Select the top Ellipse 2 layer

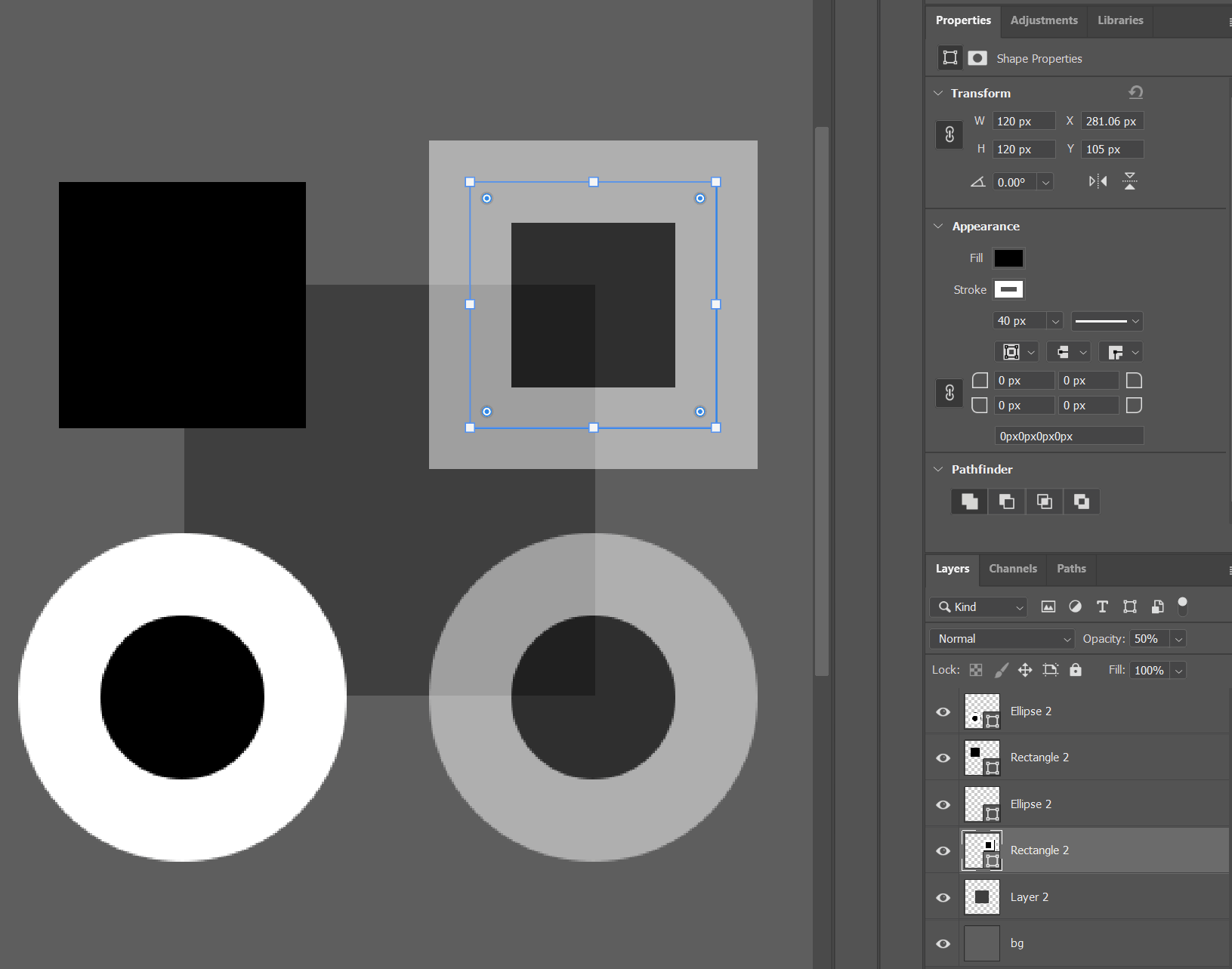pos(1030,711)
